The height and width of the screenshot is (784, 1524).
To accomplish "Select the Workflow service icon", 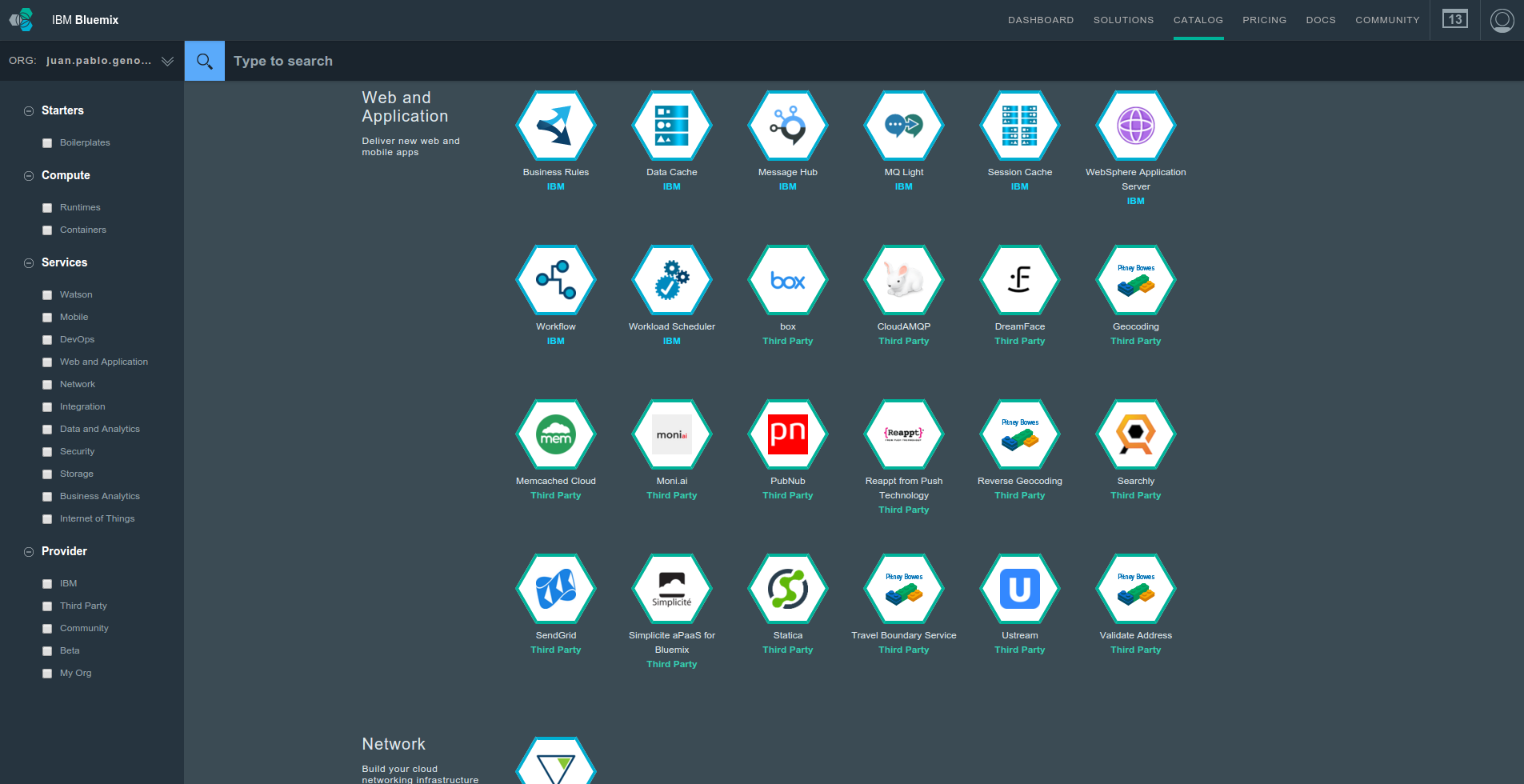I will 556,280.
